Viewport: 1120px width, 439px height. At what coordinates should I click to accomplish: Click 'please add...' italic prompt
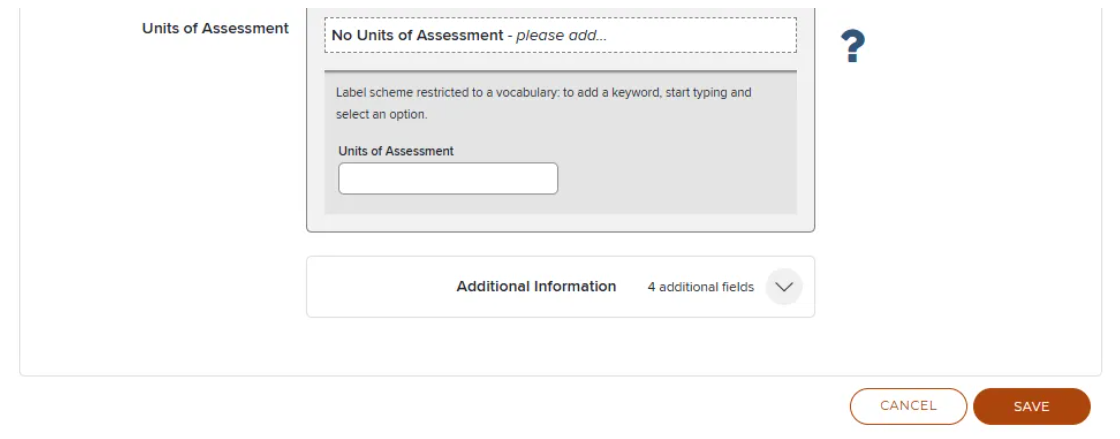tap(561, 35)
